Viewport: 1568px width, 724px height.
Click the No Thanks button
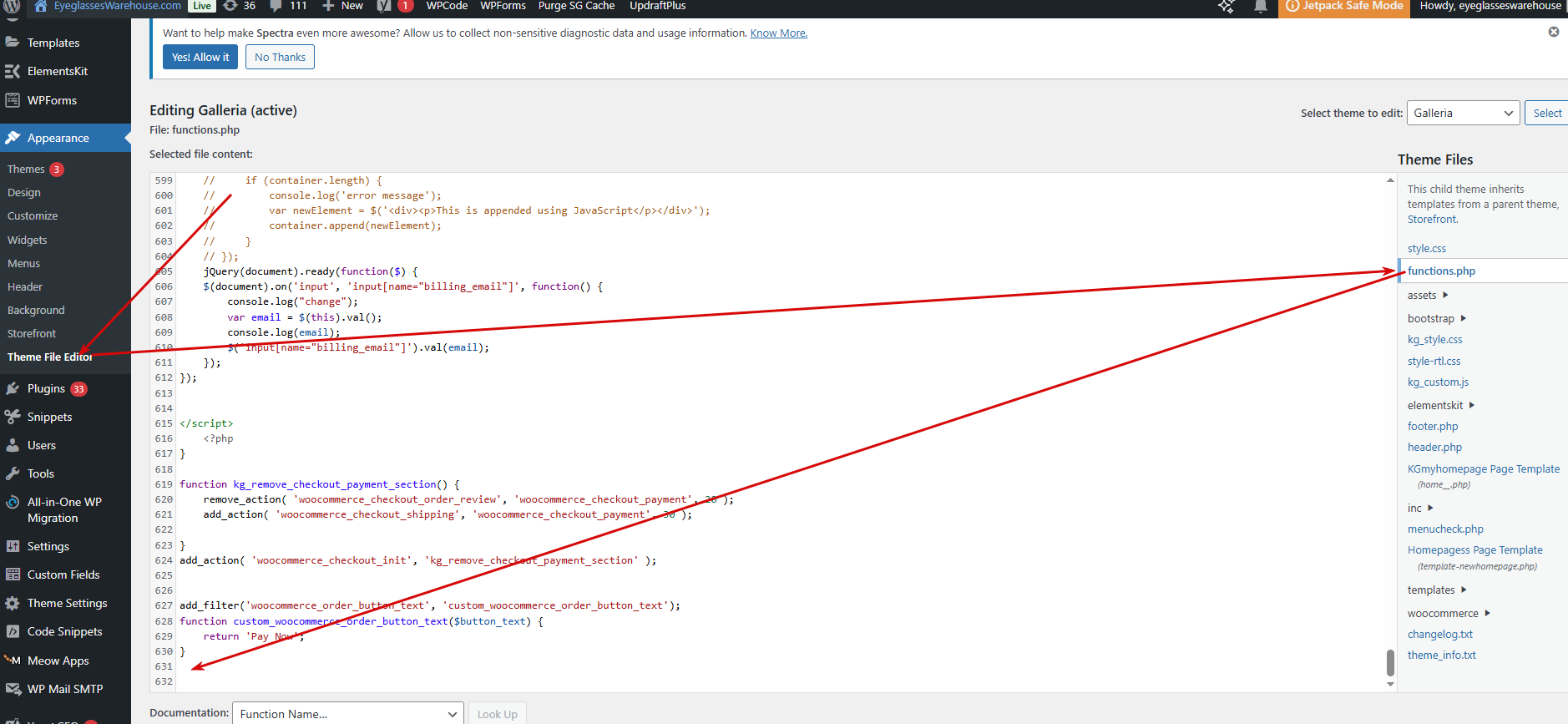(x=280, y=57)
